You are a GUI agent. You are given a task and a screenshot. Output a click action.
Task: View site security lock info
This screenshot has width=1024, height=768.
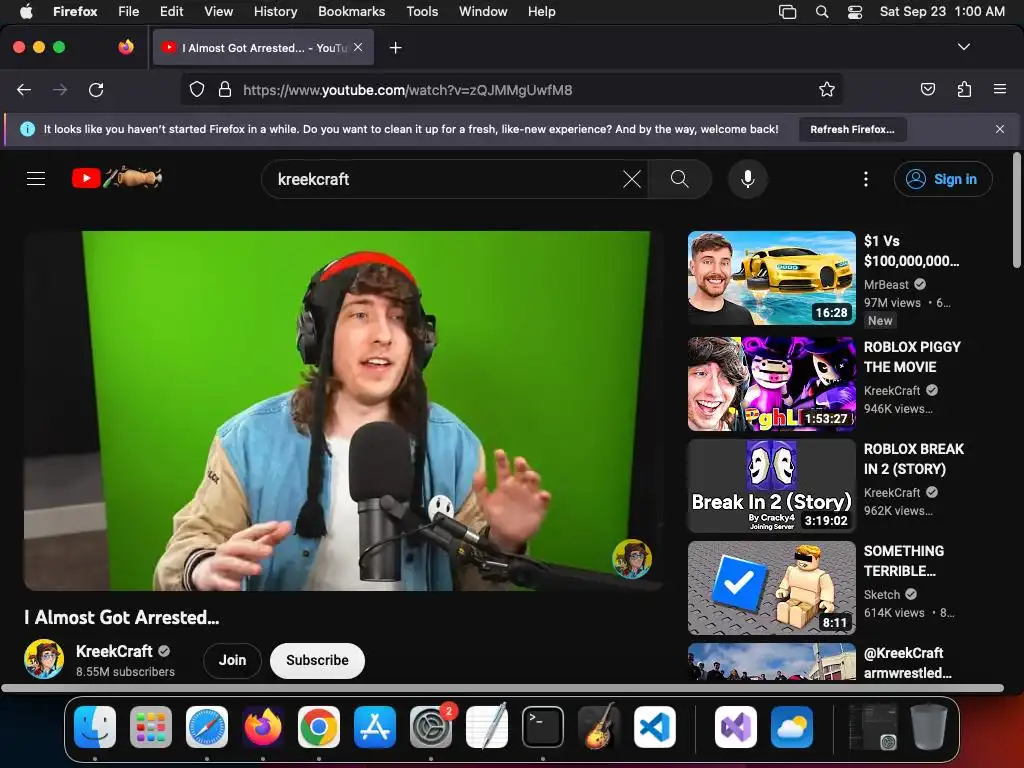point(225,89)
